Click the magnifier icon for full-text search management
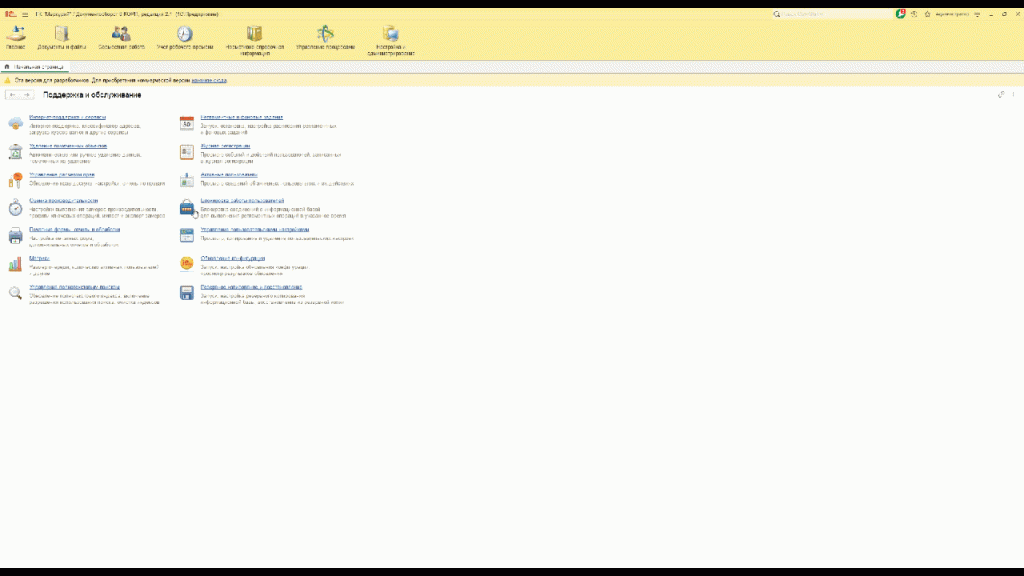Screen dimensions: 1024x576 [16, 293]
